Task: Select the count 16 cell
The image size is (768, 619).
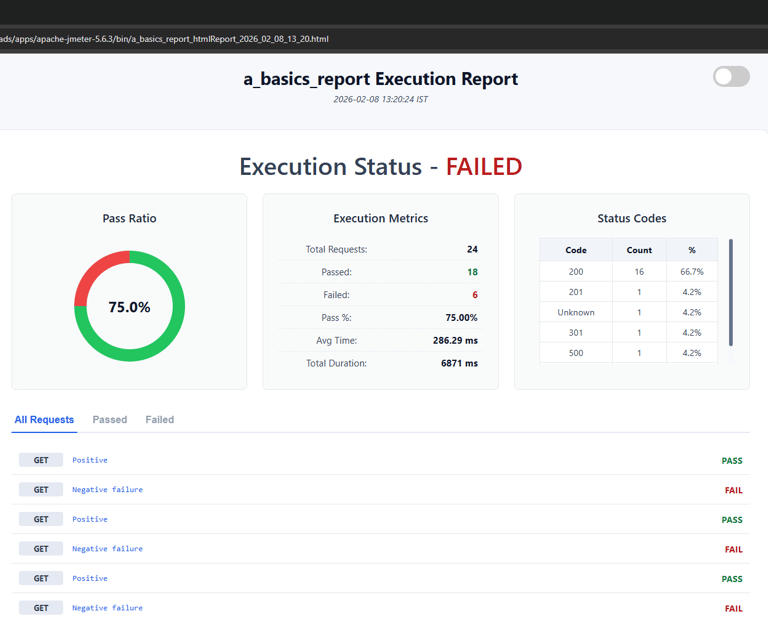Action: pyautogui.click(x=639, y=272)
